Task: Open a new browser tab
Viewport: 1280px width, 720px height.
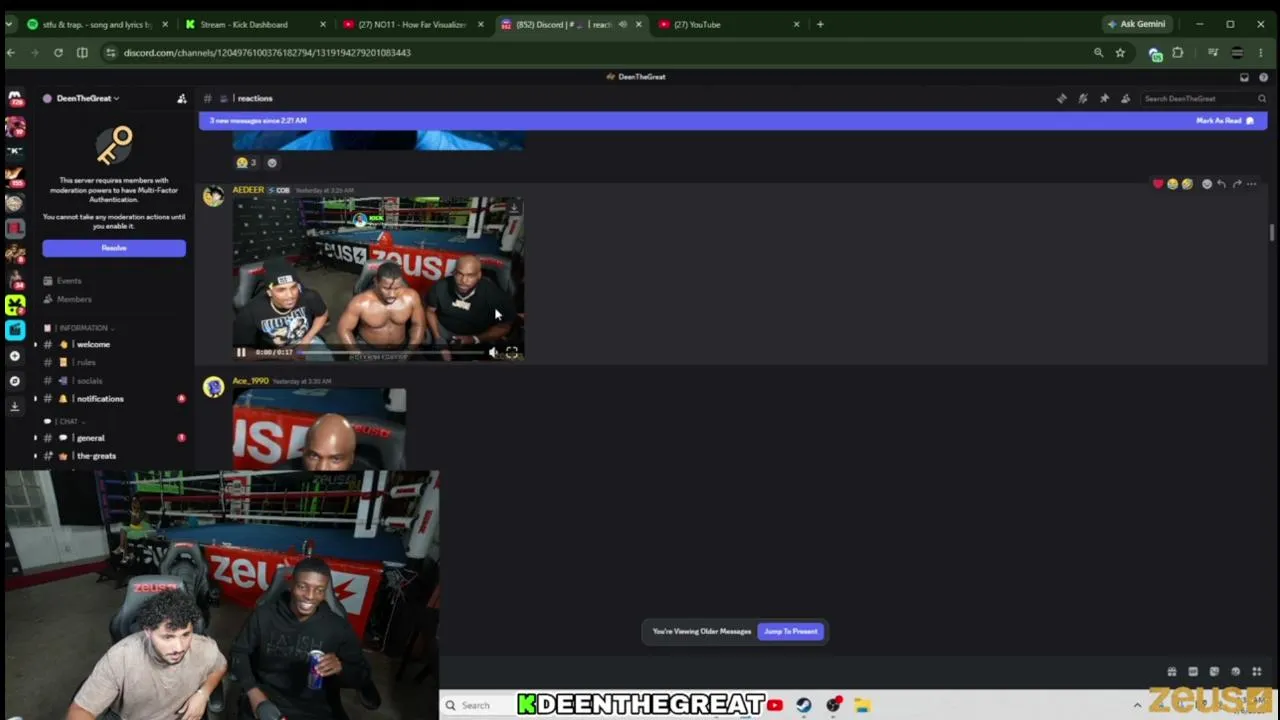Action: coord(820,24)
